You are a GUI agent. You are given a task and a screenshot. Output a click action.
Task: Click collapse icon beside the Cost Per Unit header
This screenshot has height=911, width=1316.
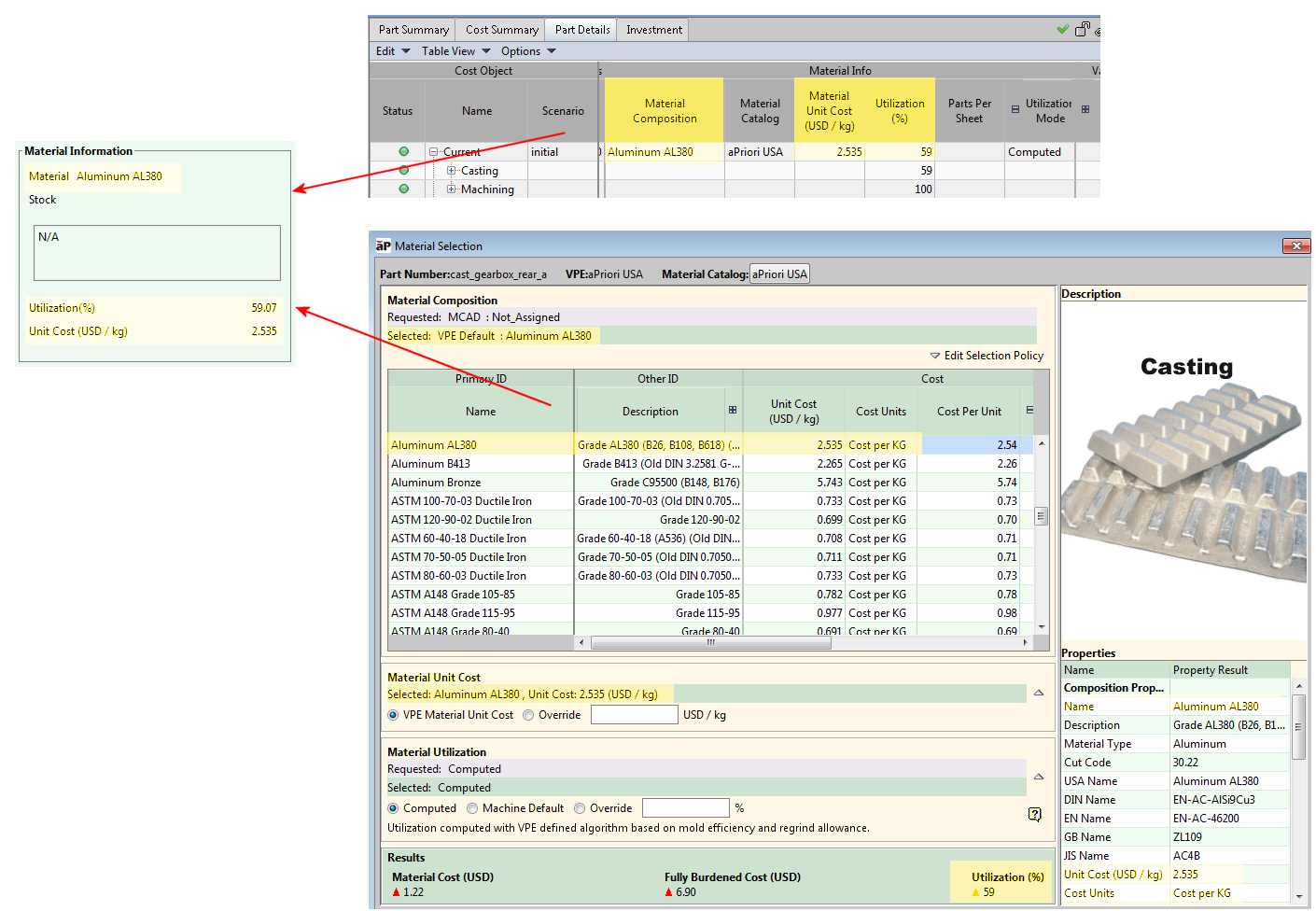(1029, 411)
